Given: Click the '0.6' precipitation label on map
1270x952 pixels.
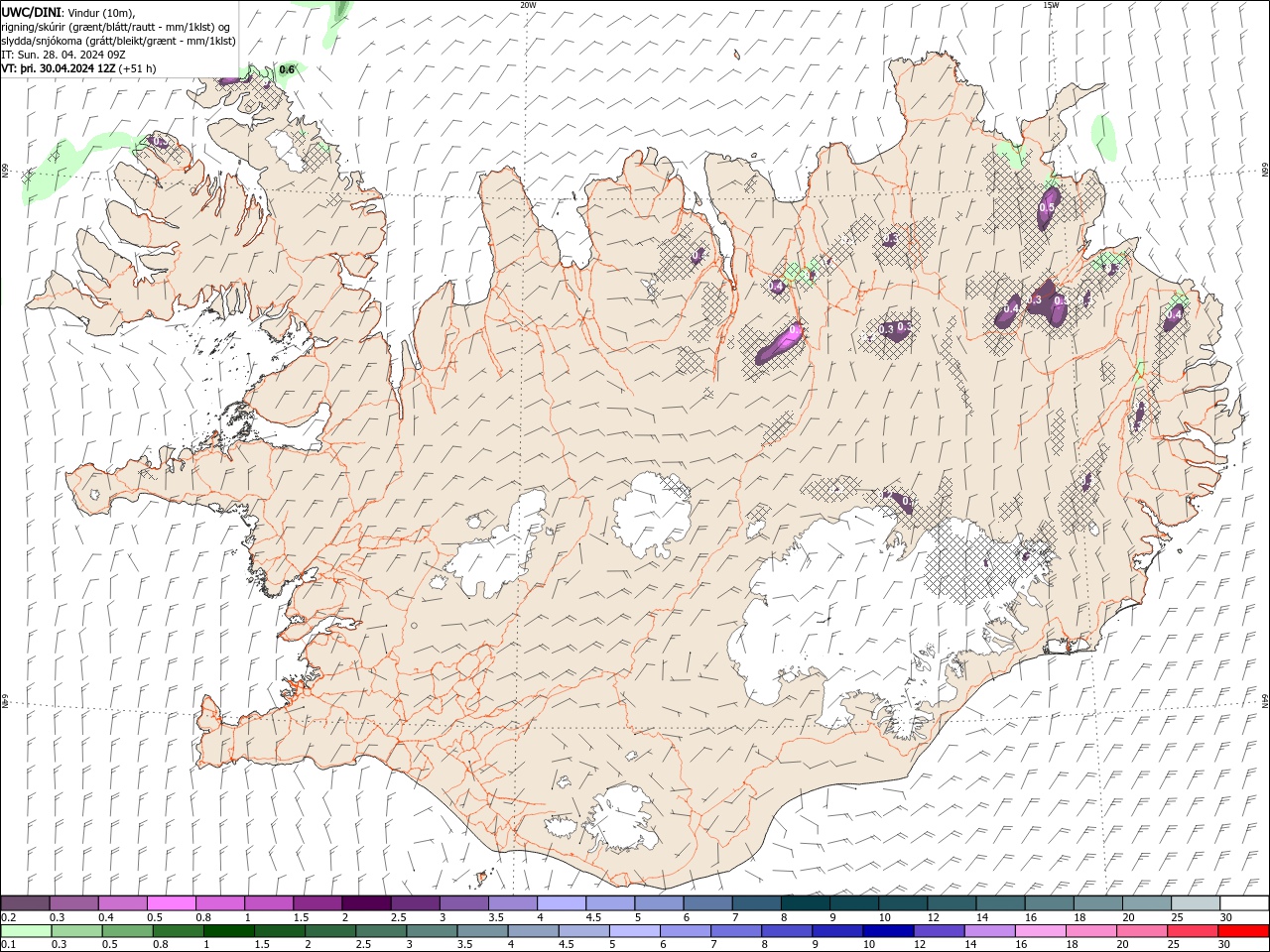Looking at the screenshot, I should pos(287,69).
